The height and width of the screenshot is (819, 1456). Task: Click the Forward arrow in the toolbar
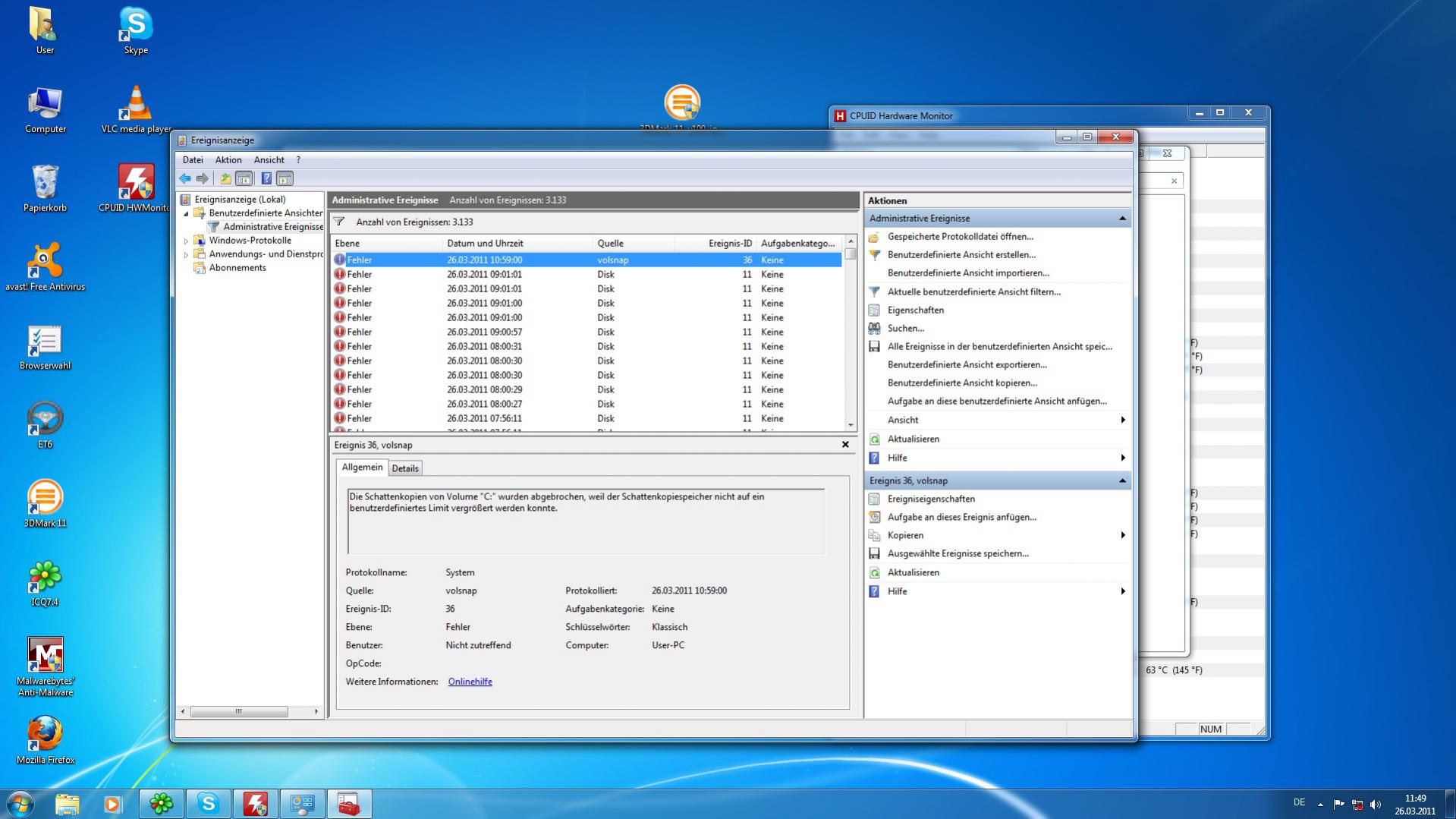tap(203, 178)
